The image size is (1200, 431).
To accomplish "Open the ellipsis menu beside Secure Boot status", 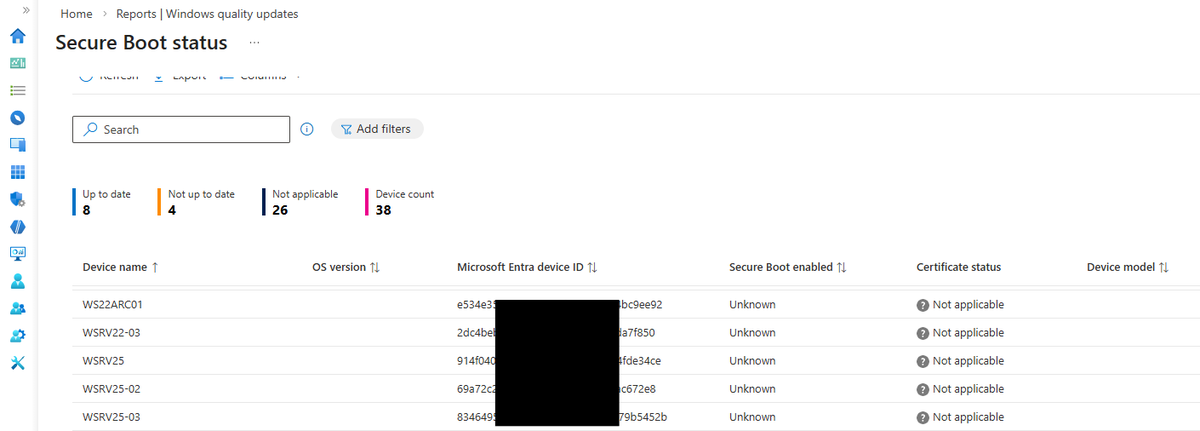I will click(x=255, y=43).
